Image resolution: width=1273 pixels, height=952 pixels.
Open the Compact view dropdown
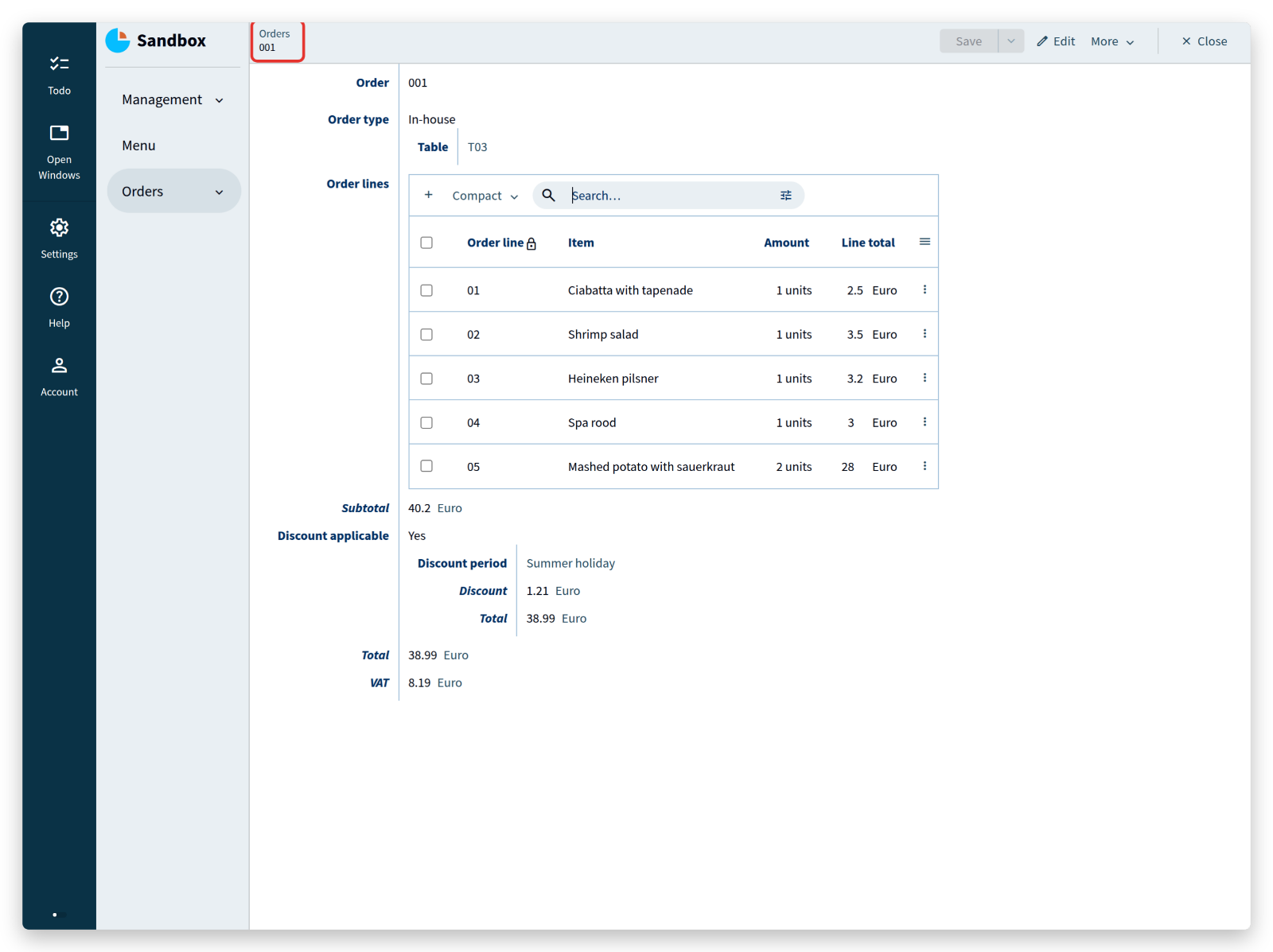[x=485, y=196]
